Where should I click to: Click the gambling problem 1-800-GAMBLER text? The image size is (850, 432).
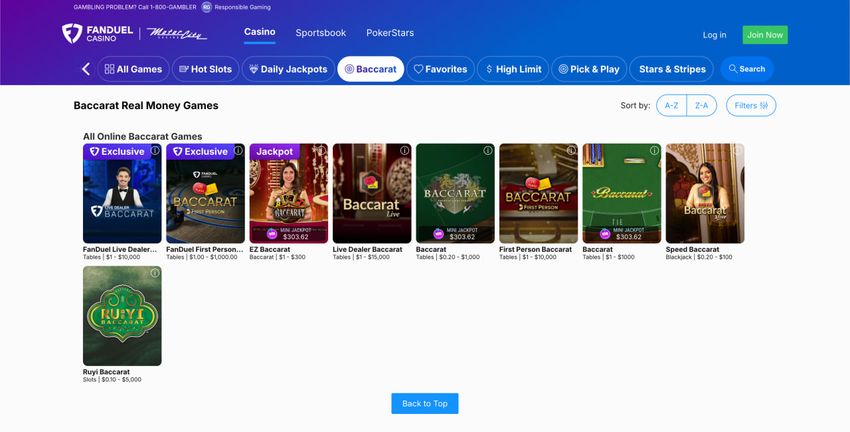click(135, 7)
